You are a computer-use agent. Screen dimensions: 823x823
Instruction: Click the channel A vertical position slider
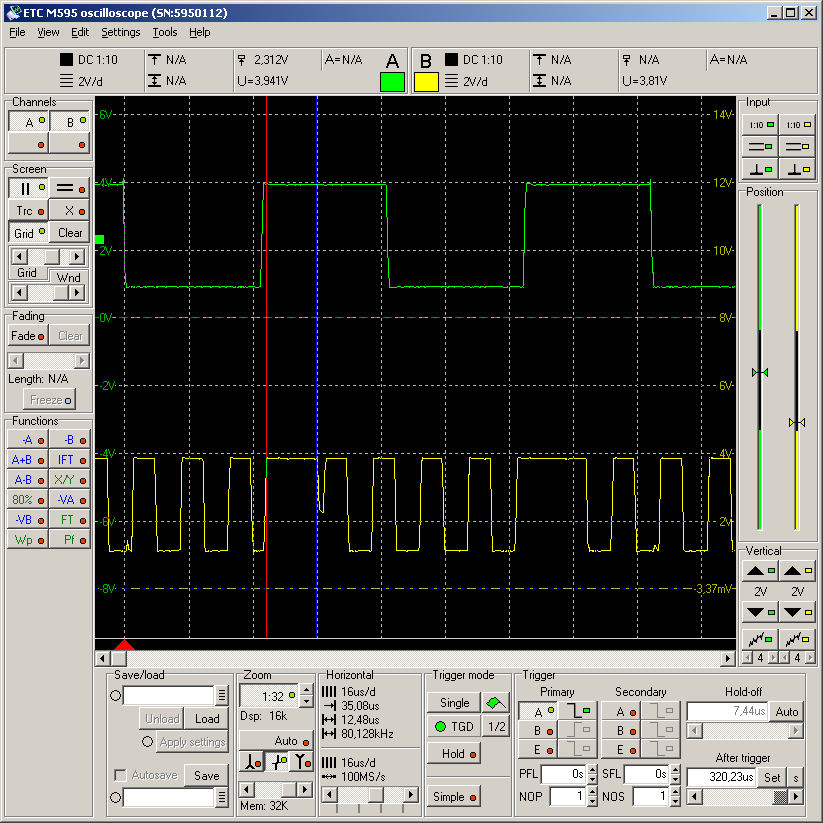pos(759,372)
